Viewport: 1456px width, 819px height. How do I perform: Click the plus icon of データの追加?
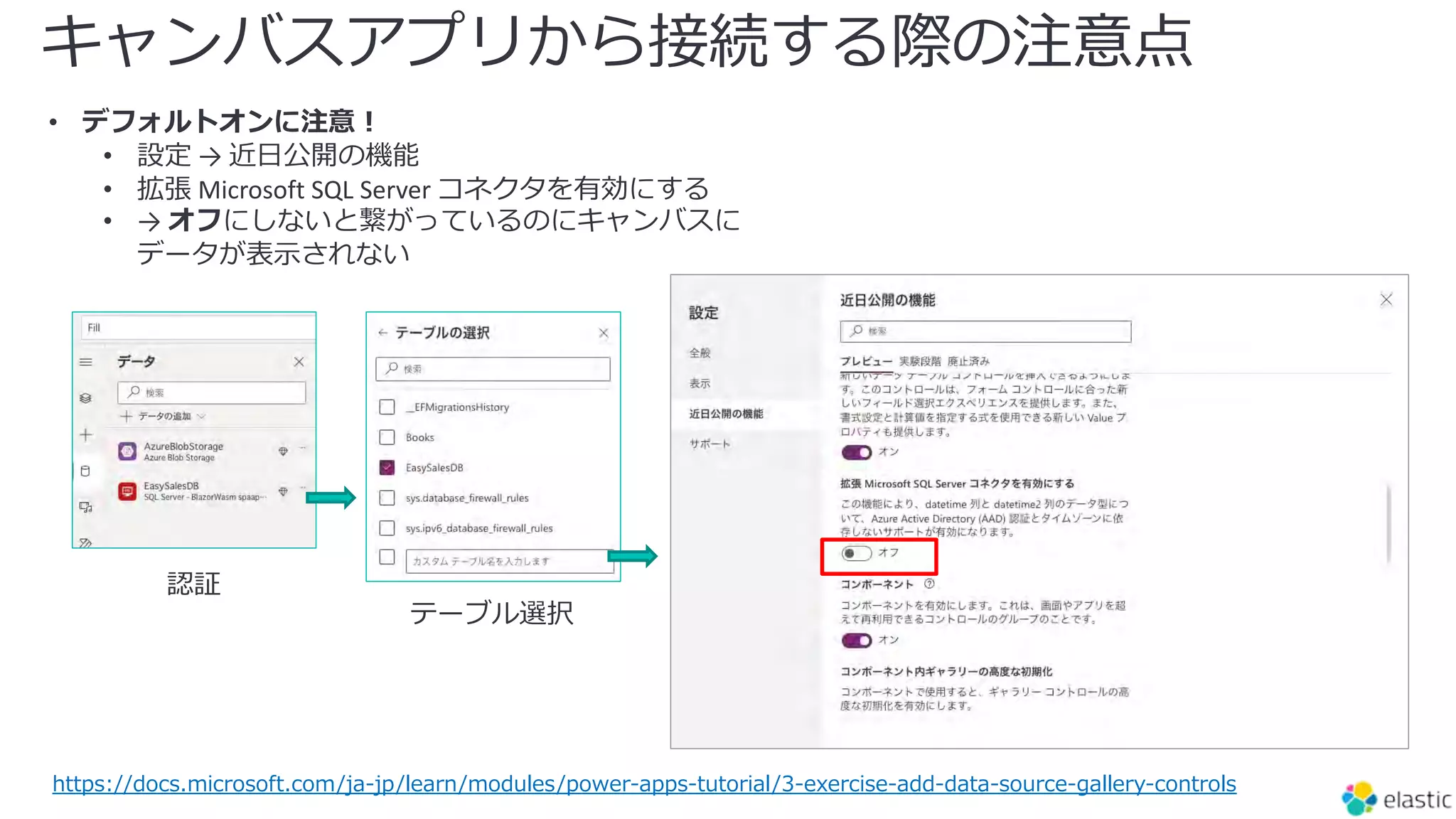pos(127,416)
